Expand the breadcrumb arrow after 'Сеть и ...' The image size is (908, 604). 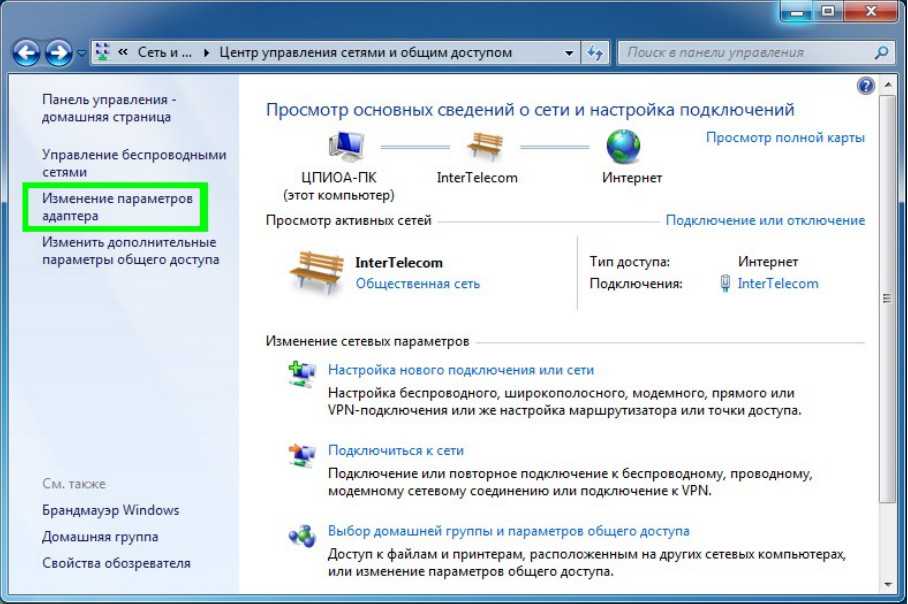pyautogui.click(x=206, y=53)
